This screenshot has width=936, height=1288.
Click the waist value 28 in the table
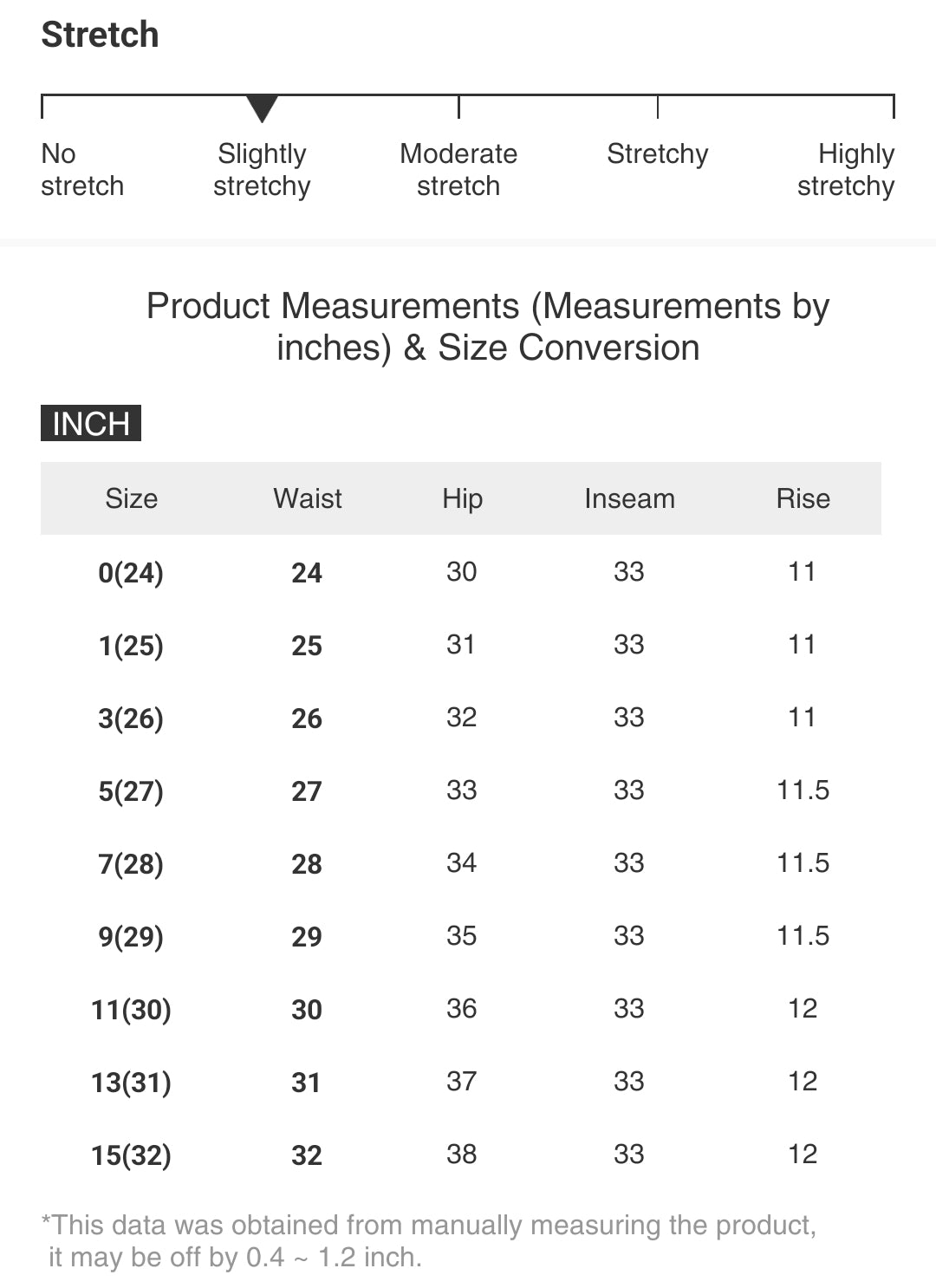pyautogui.click(x=307, y=864)
